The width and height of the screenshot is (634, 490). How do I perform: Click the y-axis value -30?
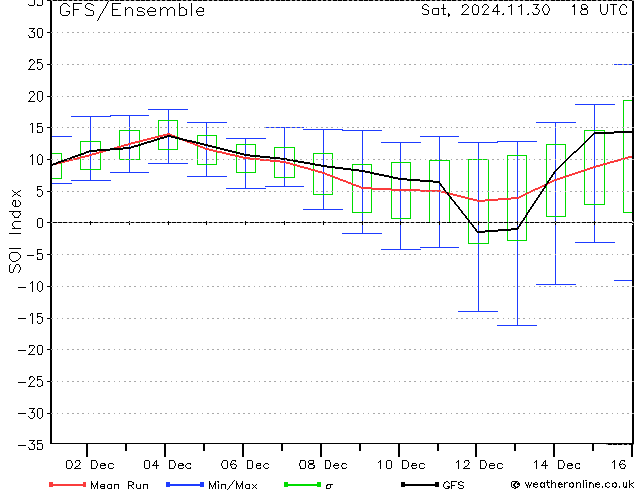pyautogui.click(x=31, y=414)
